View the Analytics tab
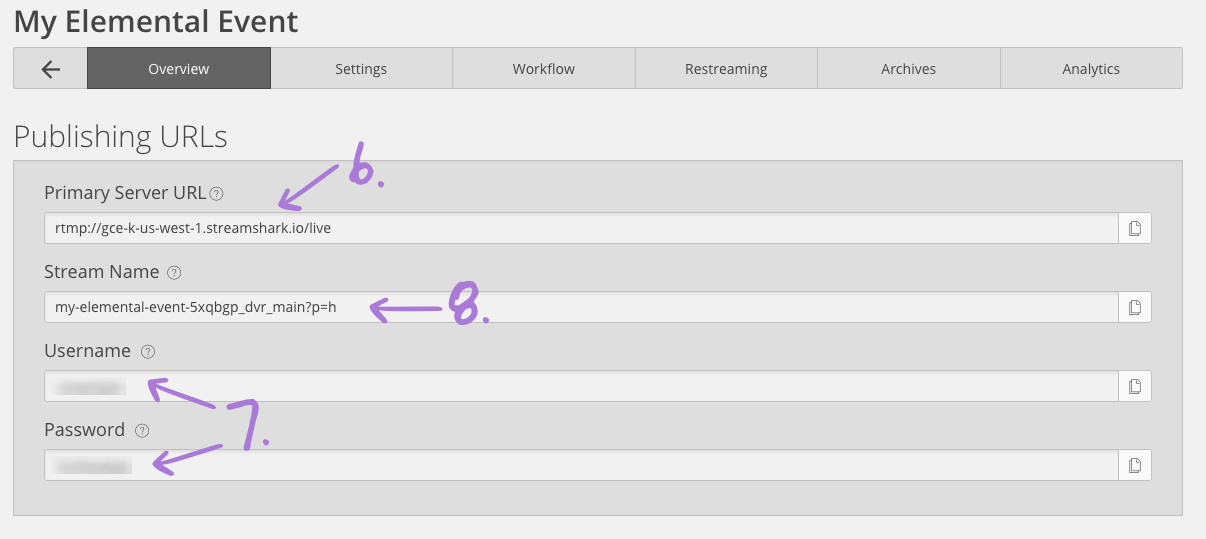Viewport: 1206px width, 539px height. point(1091,69)
